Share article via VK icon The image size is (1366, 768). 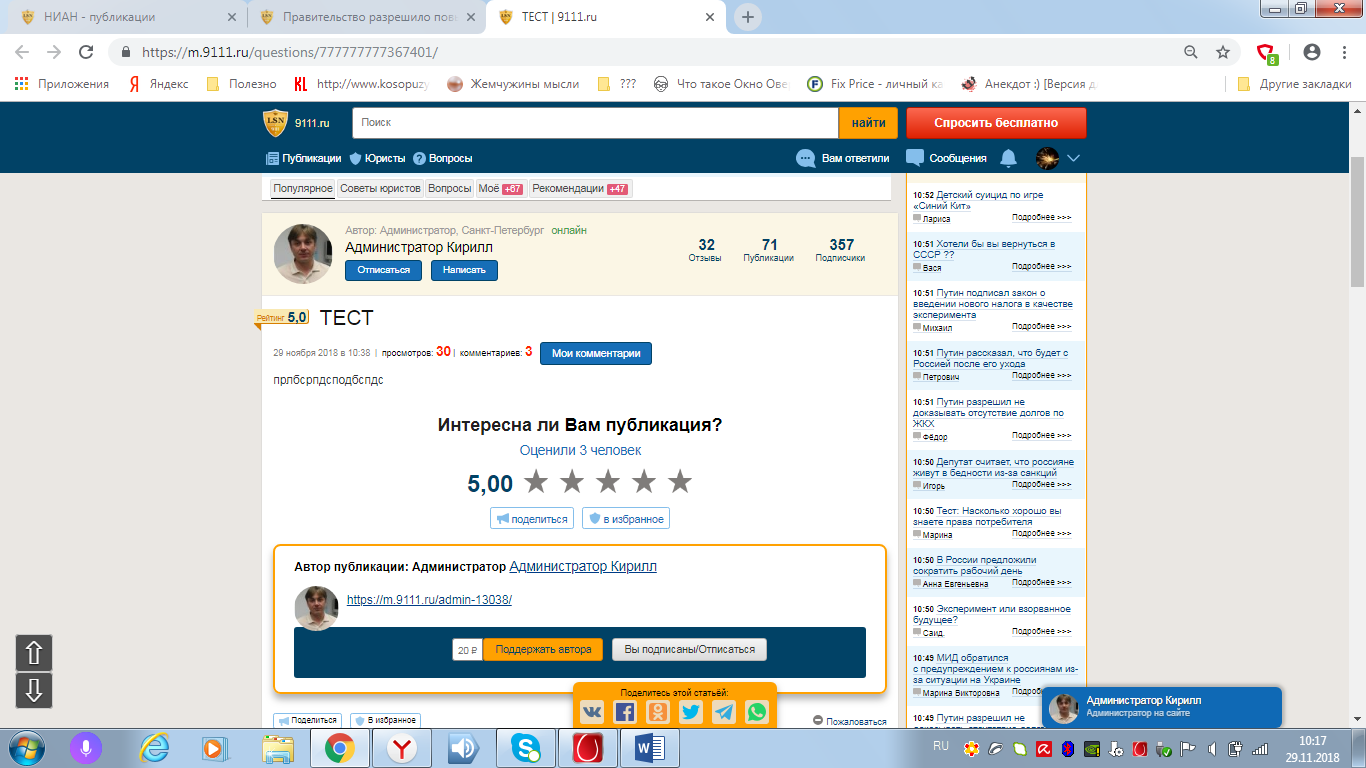point(592,711)
